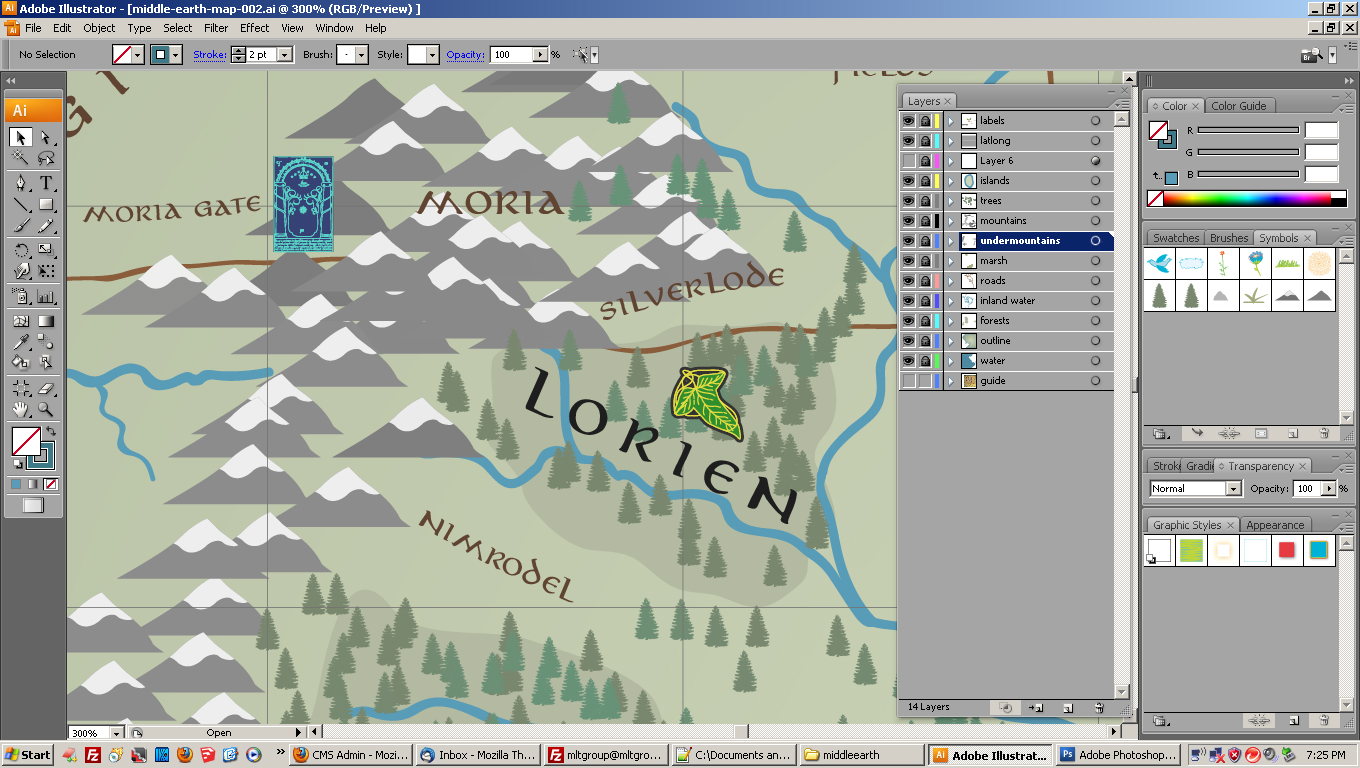
Task: Click the Start button
Action: tap(27, 755)
